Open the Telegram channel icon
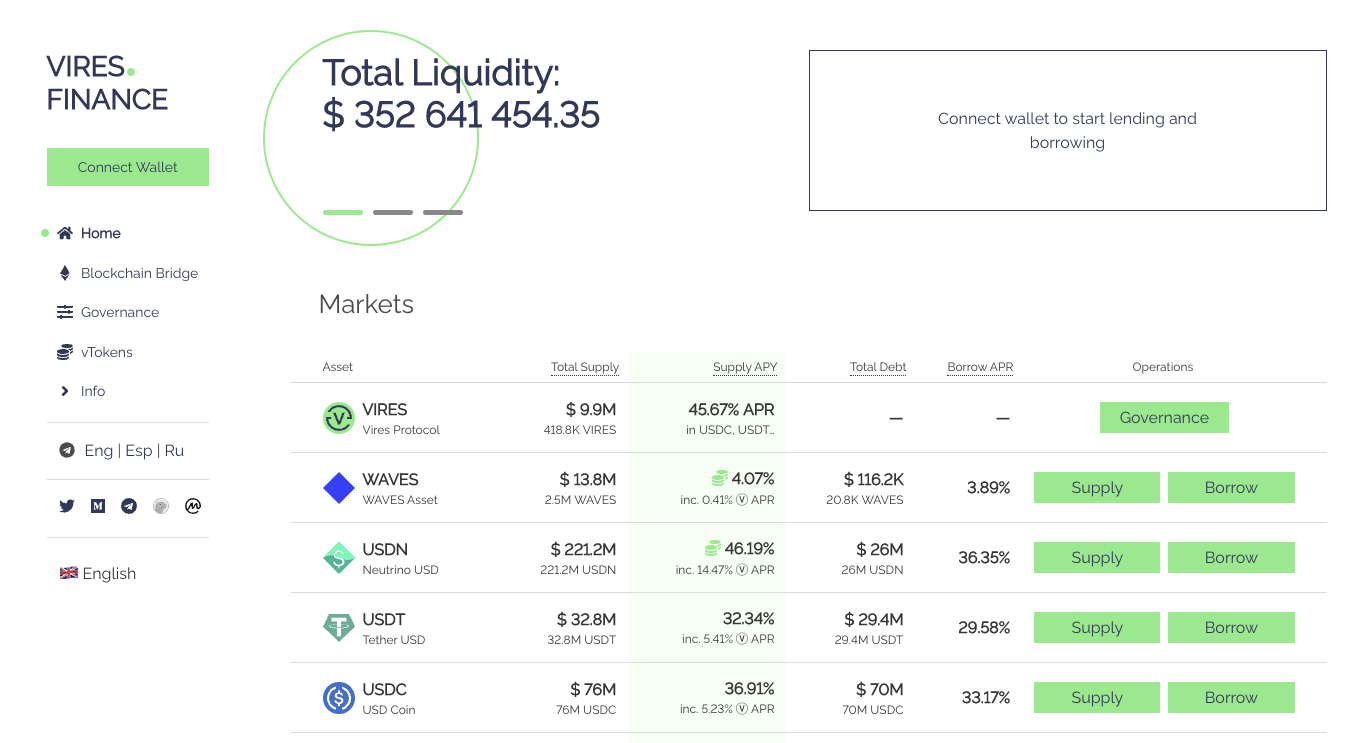1358x743 pixels. click(128, 506)
